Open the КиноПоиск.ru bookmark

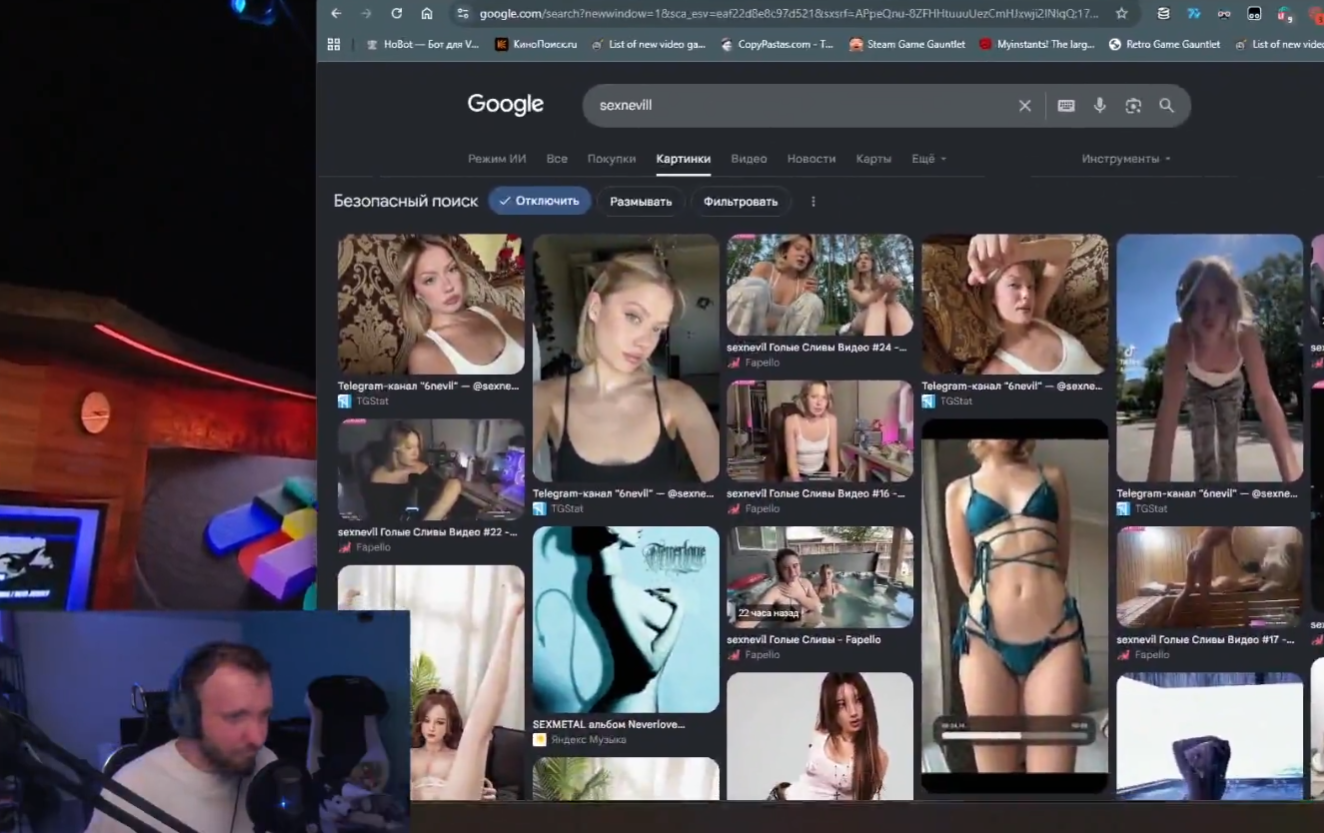click(536, 44)
